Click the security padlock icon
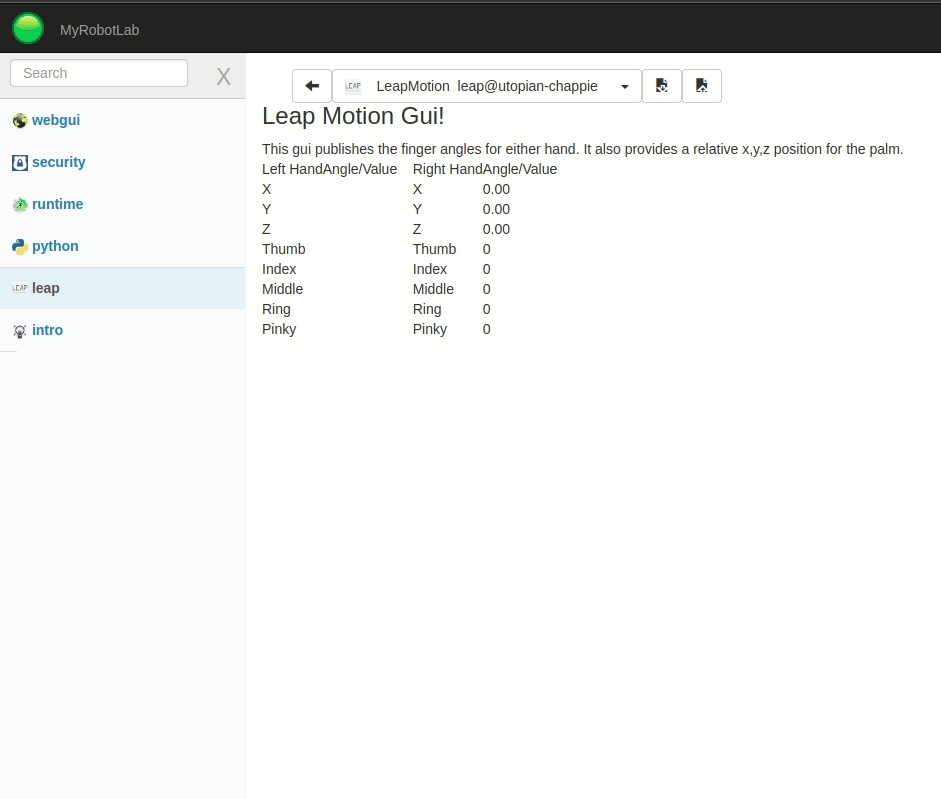 pyautogui.click(x=19, y=163)
